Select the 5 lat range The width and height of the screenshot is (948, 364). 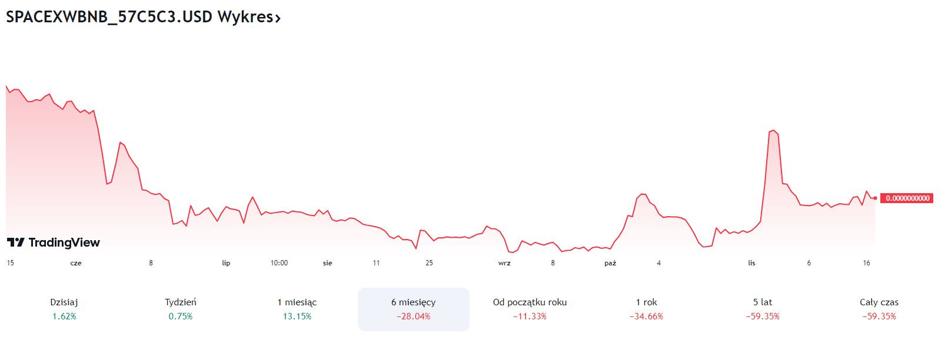(763, 309)
